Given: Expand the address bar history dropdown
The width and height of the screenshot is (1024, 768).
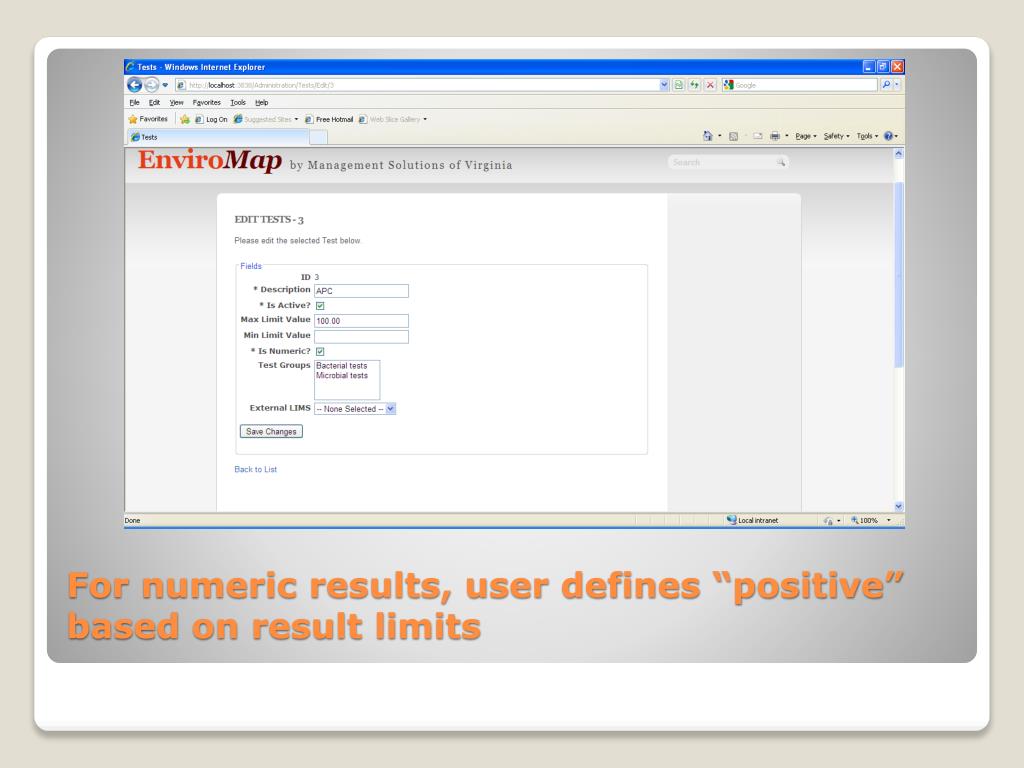Looking at the screenshot, I should point(664,85).
